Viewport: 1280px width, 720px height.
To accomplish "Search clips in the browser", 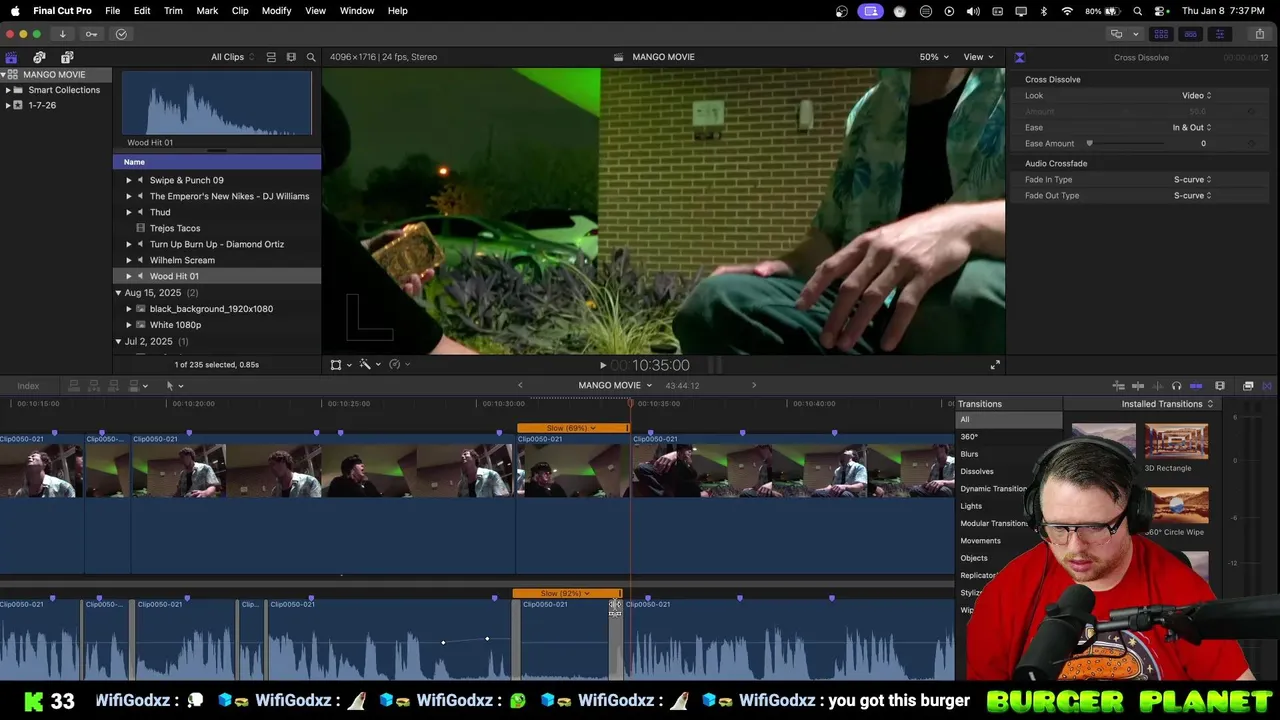I will [x=311, y=57].
